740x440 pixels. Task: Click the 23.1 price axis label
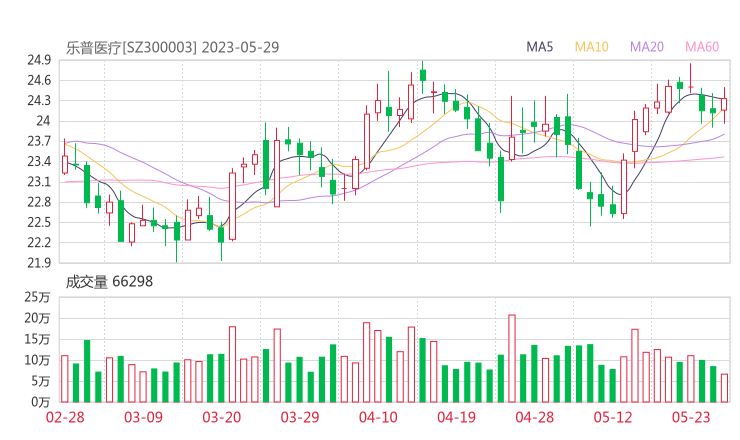[x=39, y=182]
